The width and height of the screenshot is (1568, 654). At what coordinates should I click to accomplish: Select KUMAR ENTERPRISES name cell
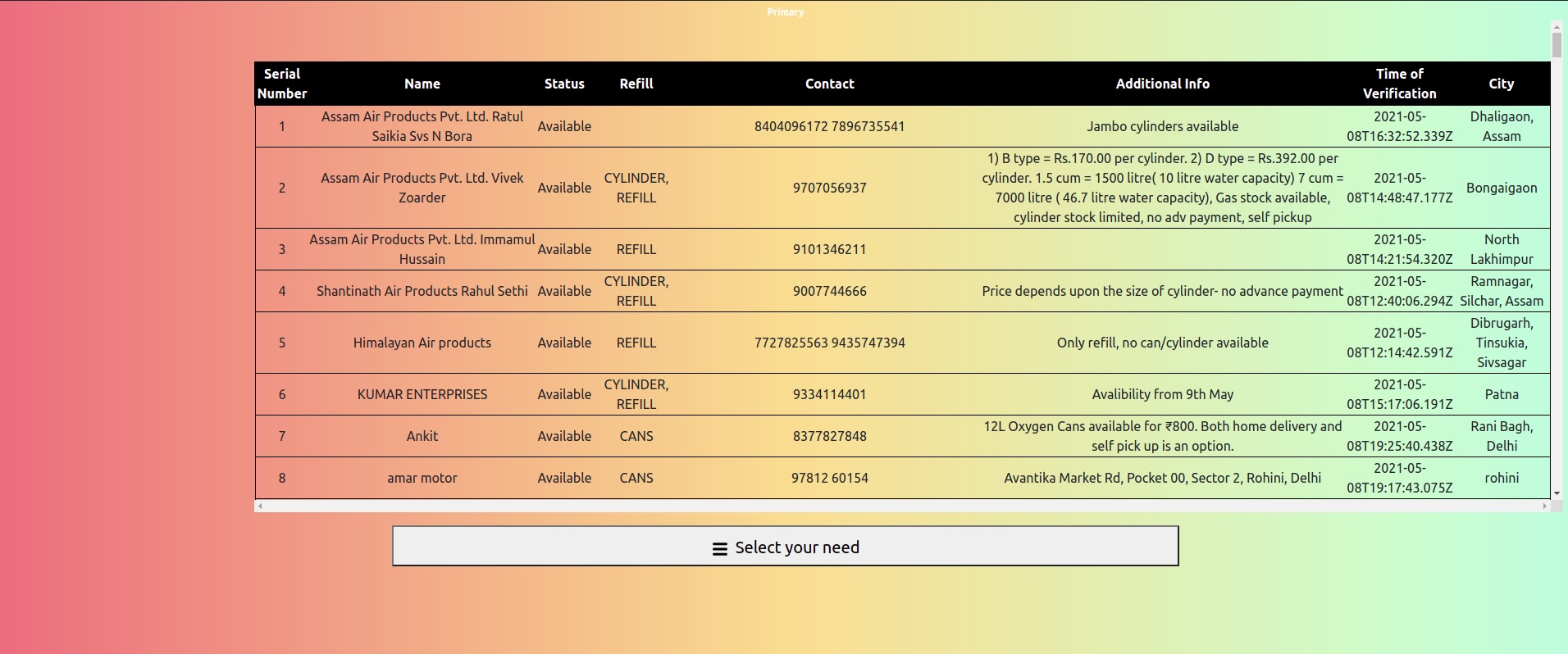click(422, 394)
